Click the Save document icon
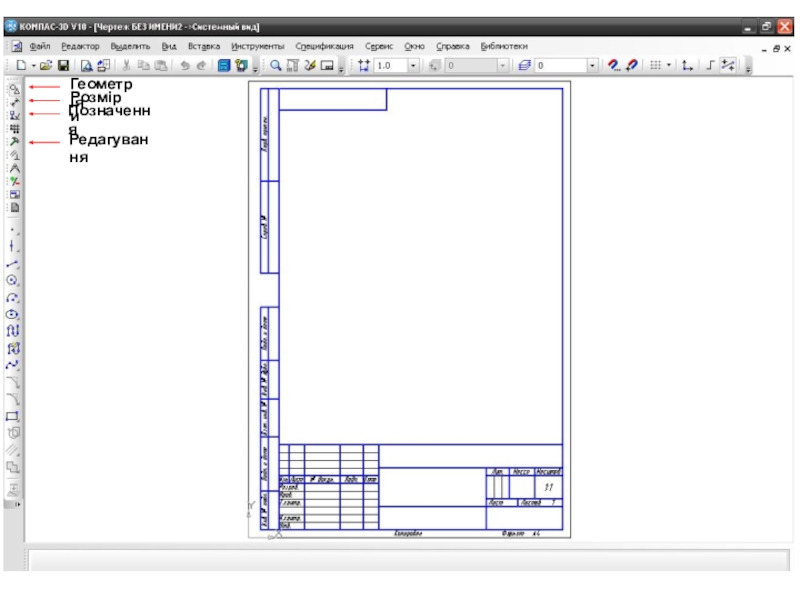Image resolution: width=800 pixels, height=600 pixels. pyautogui.click(x=63, y=66)
